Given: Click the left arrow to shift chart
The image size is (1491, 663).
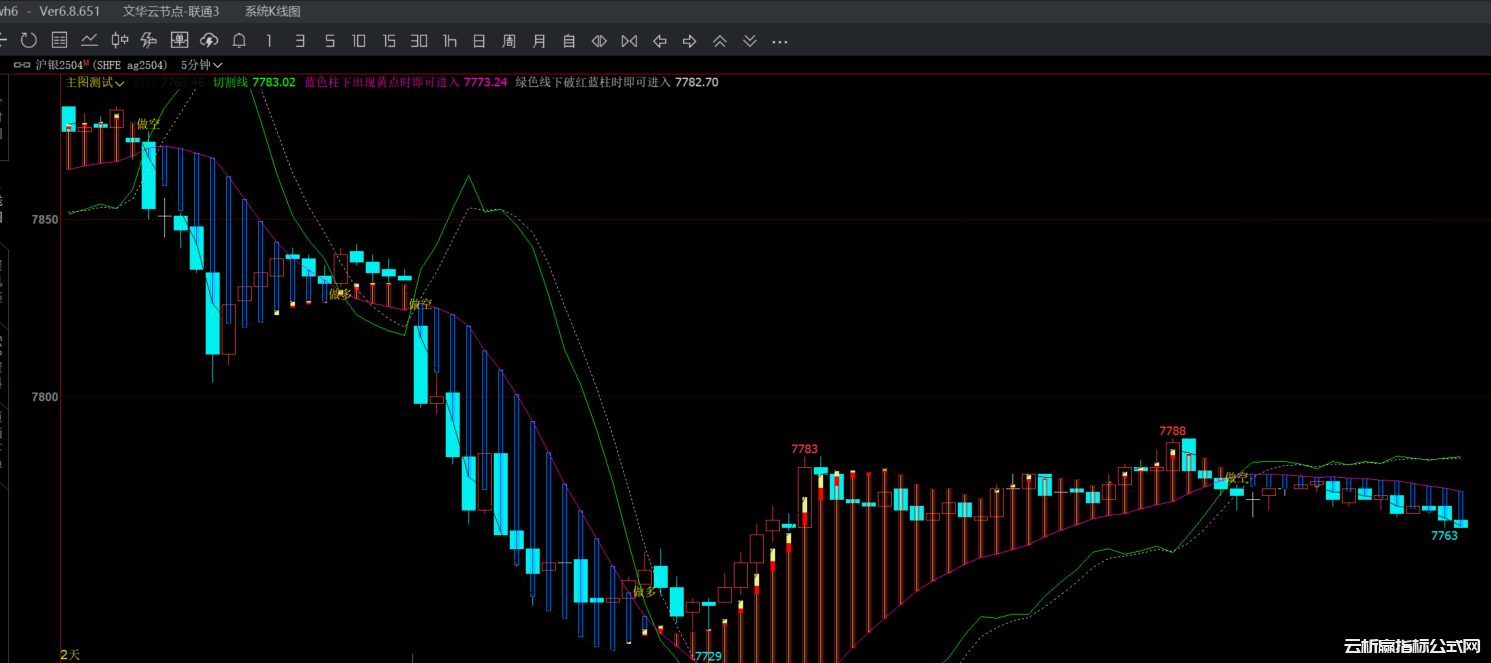Looking at the screenshot, I should [659, 41].
